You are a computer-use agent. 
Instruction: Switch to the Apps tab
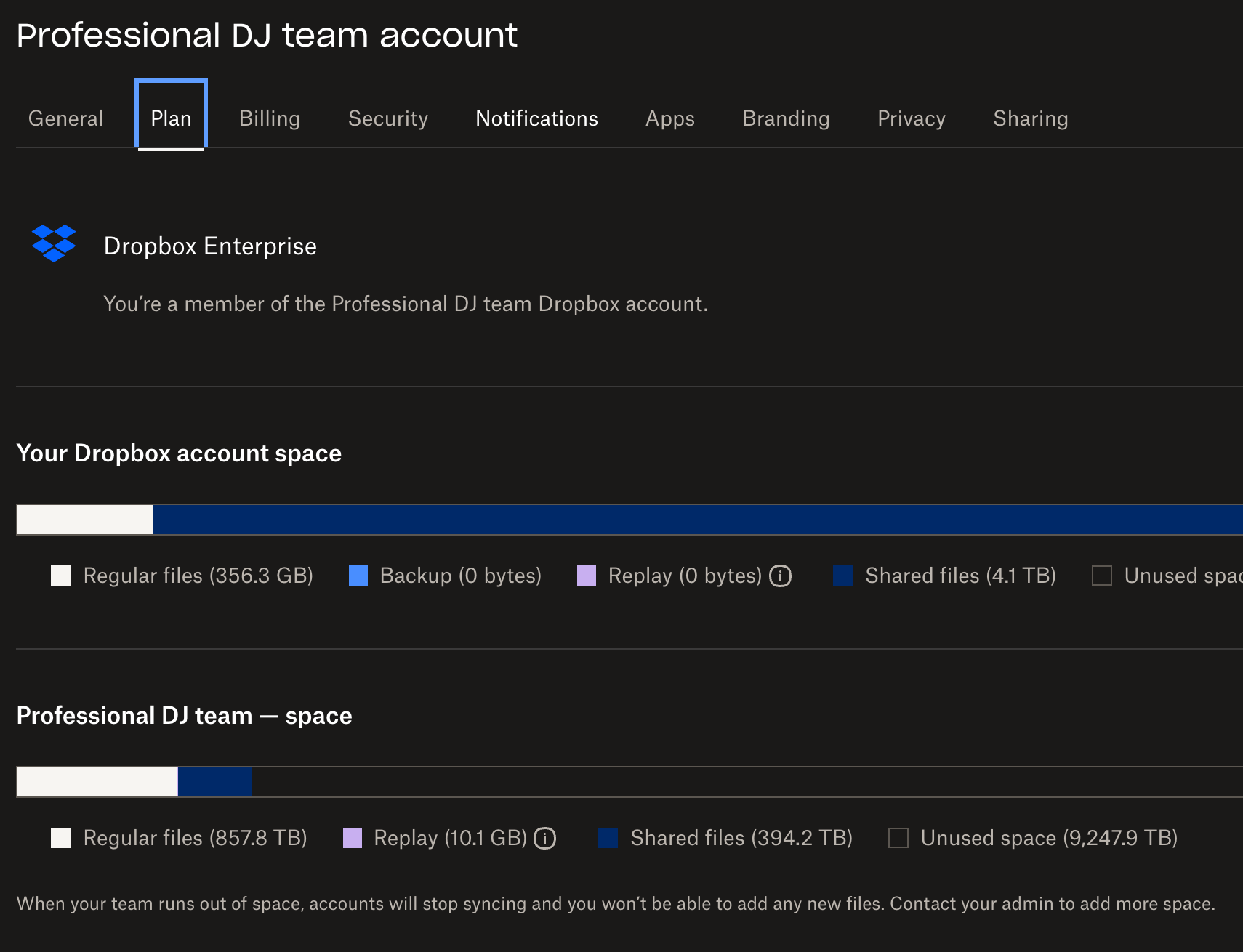pos(669,118)
